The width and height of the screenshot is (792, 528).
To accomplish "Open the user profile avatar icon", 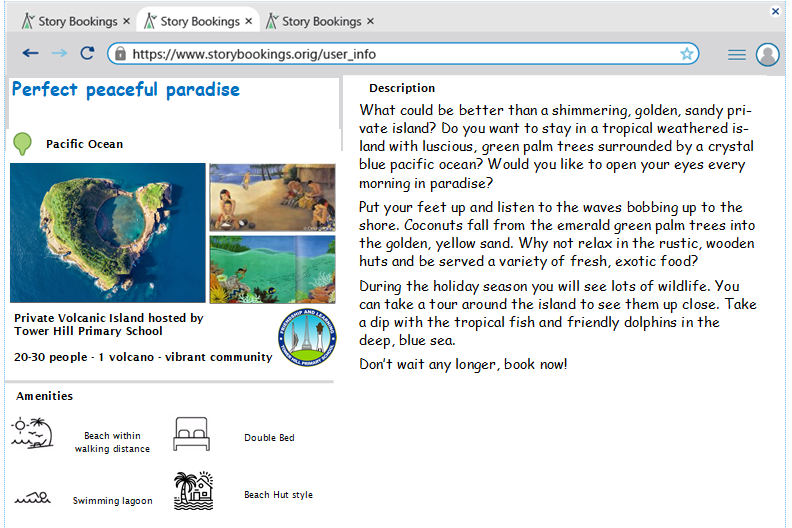I will 767,54.
